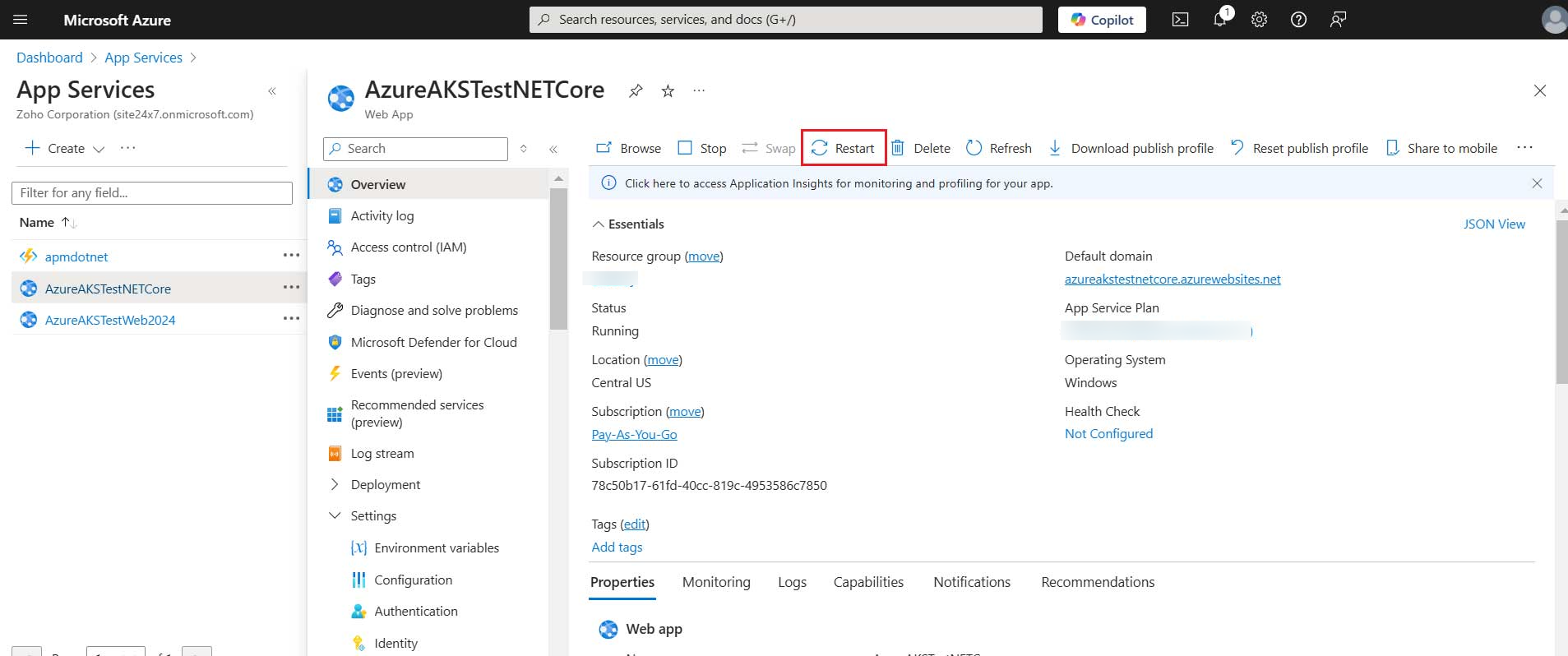
Task: Delete the web app
Action: point(921,148)
